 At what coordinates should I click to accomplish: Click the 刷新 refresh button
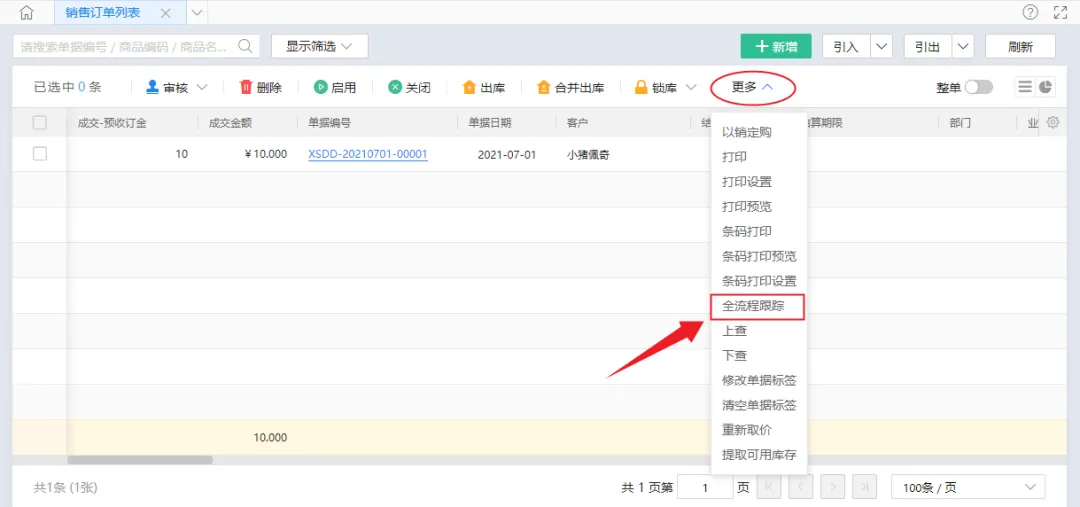pyautogui.click(x=1020, y=46)
